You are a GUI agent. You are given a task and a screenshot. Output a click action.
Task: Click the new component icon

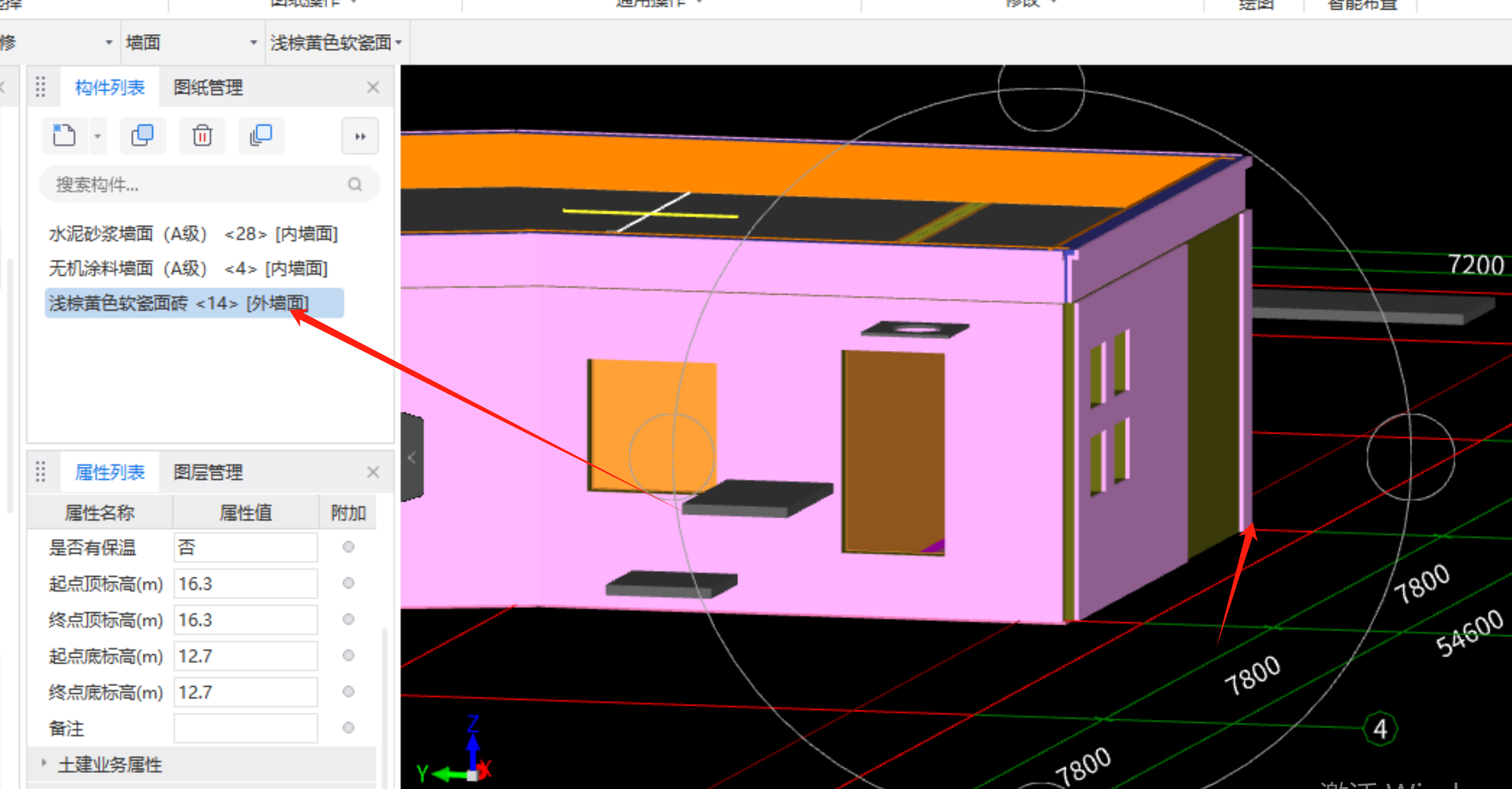[x=64, y=136]
